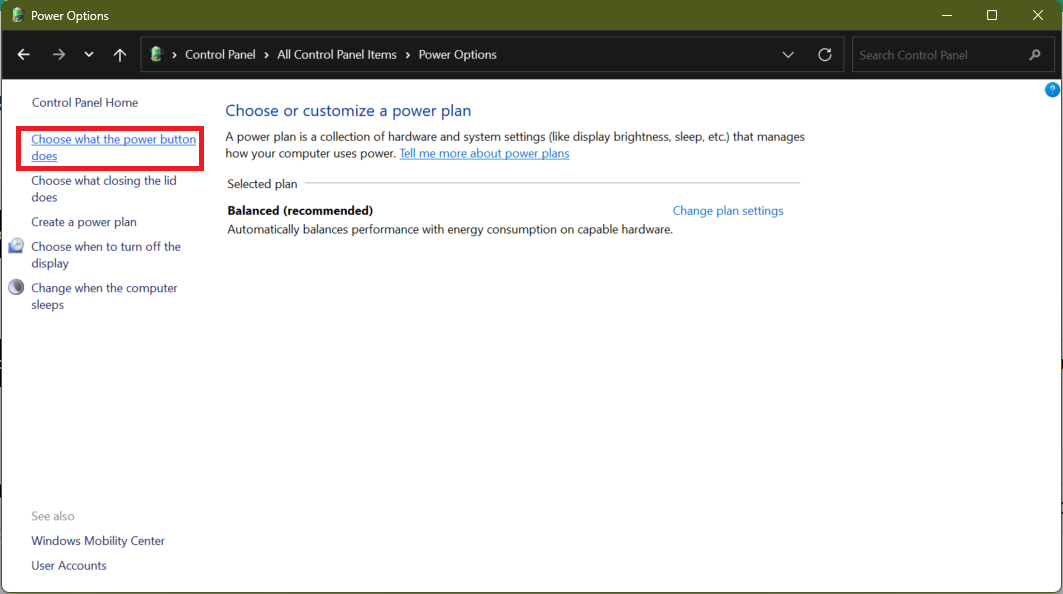Click Change plan settings for Balanced plan
The image size is (1063, 594).
(727, 211)
